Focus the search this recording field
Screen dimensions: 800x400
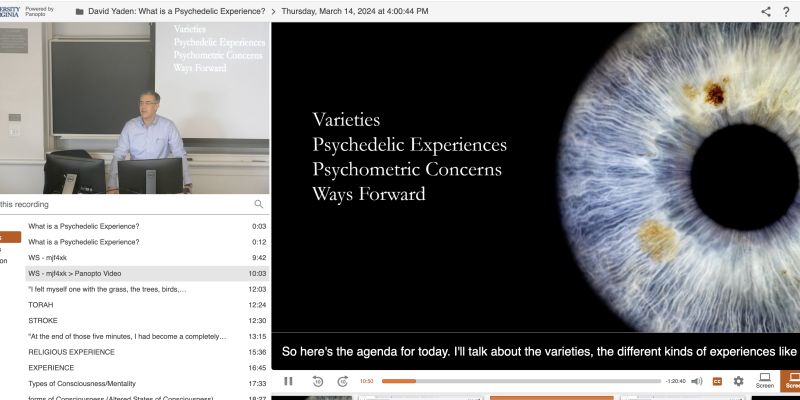tap(125, 204)
